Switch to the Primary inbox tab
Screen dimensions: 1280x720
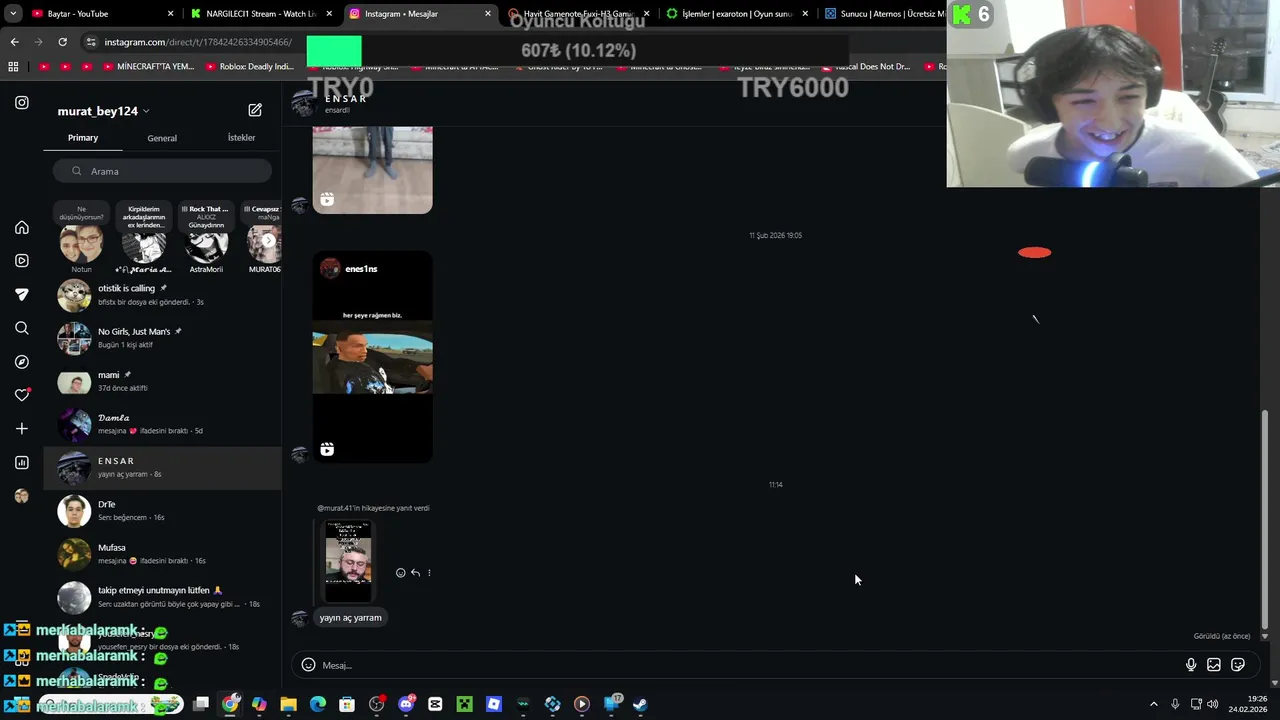pyautogui.click(x=83, y=138)
